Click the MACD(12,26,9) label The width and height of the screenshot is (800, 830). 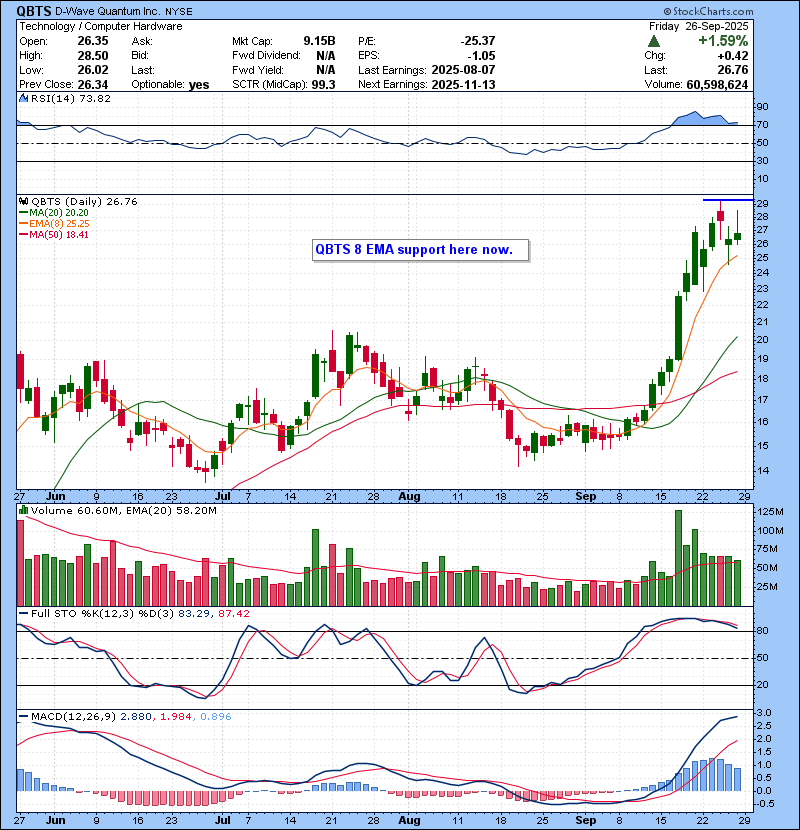tap(73, 717)
